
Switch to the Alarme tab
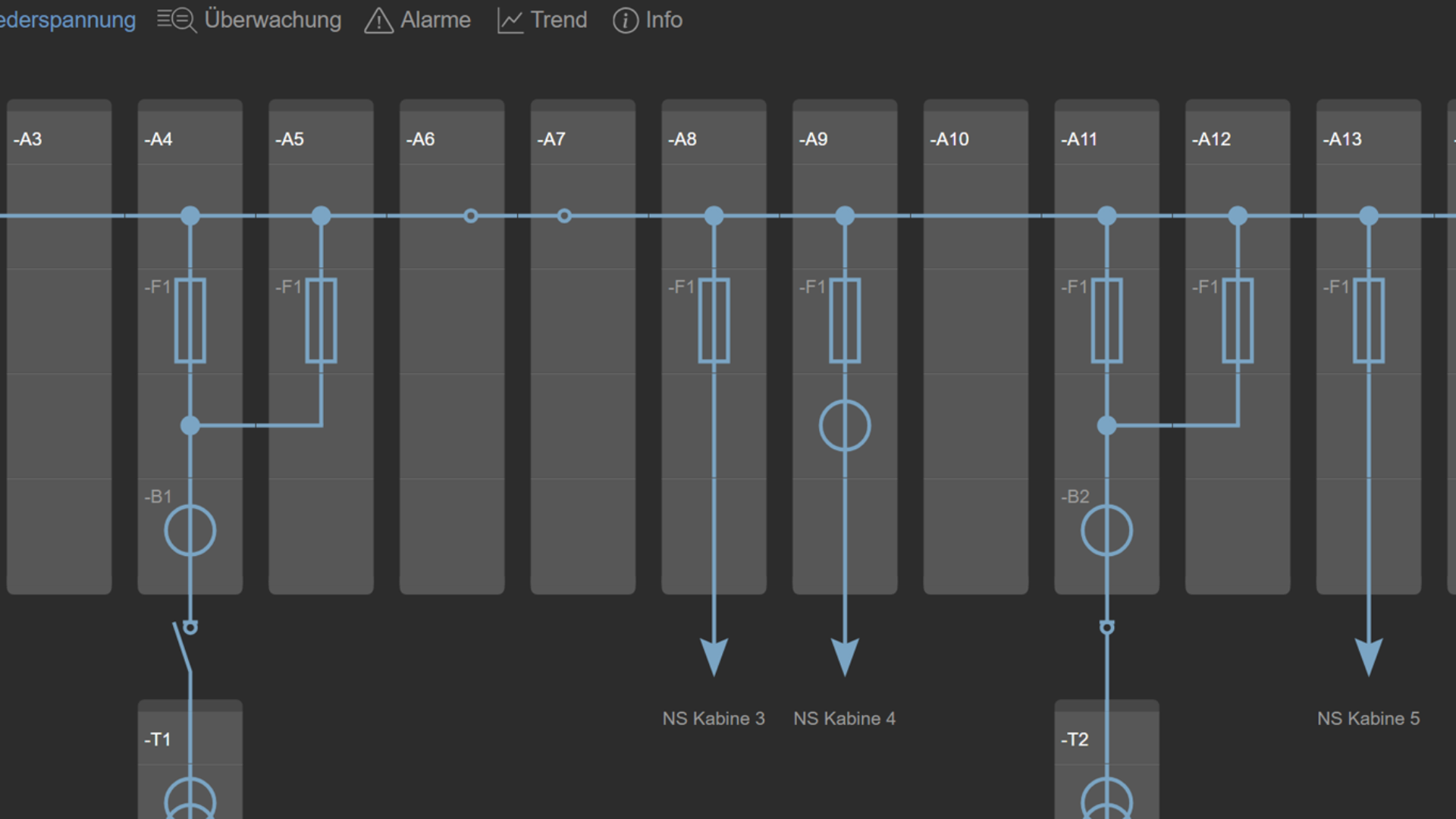pos(418,20)
